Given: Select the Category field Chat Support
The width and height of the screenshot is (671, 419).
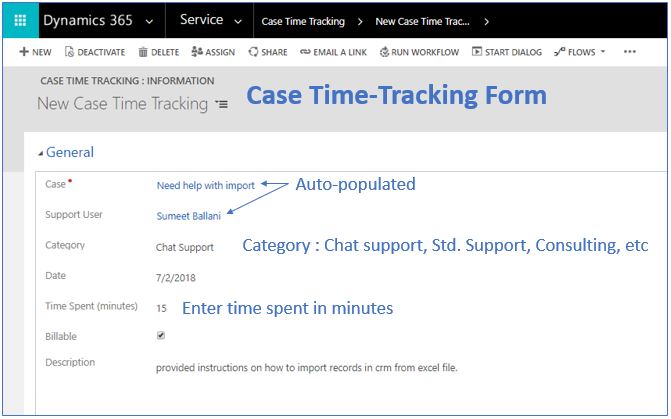Looking at the screenshot, I should point(184,247).
